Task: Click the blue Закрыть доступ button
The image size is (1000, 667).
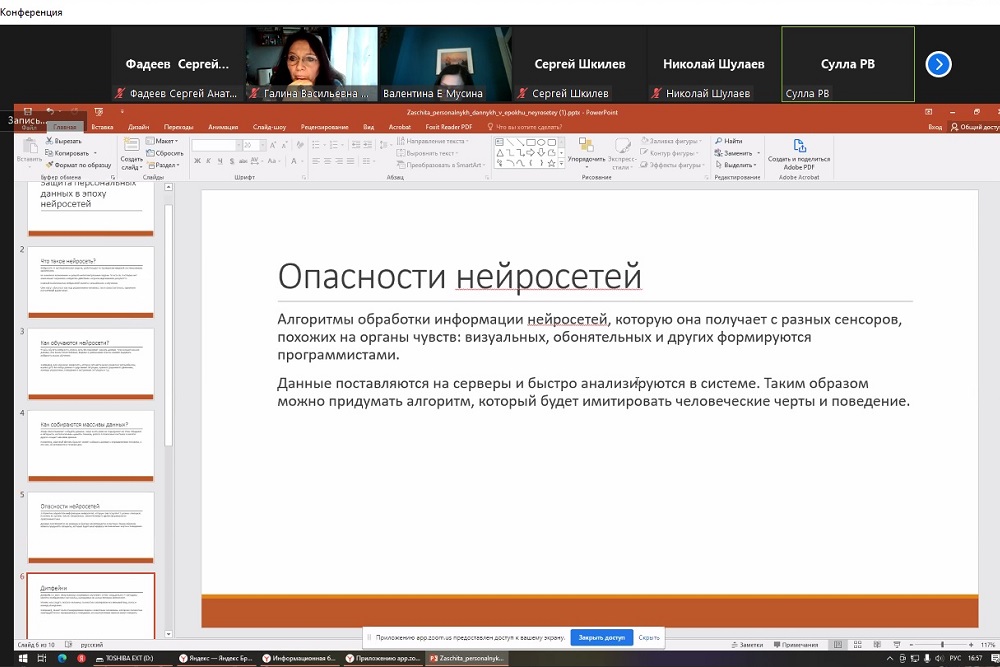Action: 601,637
